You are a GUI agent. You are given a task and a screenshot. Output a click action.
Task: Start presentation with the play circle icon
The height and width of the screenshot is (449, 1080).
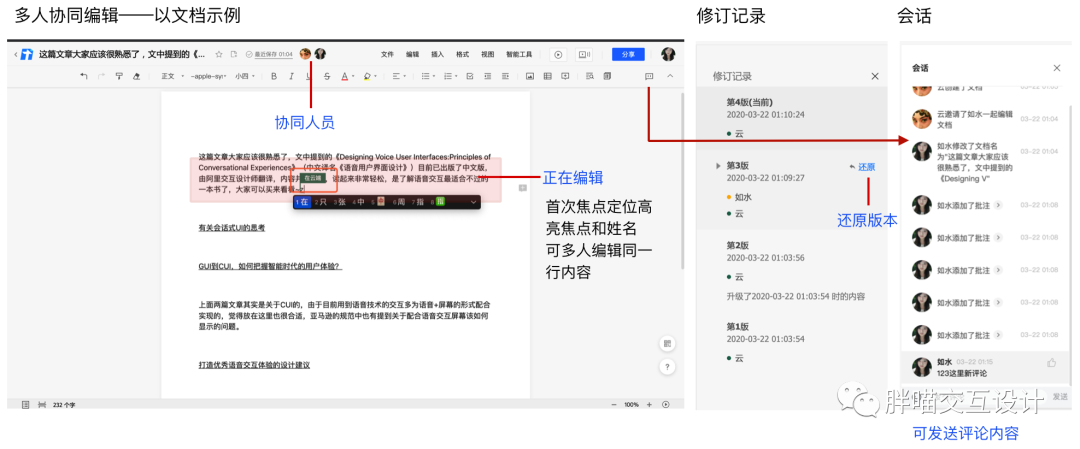[x=559, y=54]
